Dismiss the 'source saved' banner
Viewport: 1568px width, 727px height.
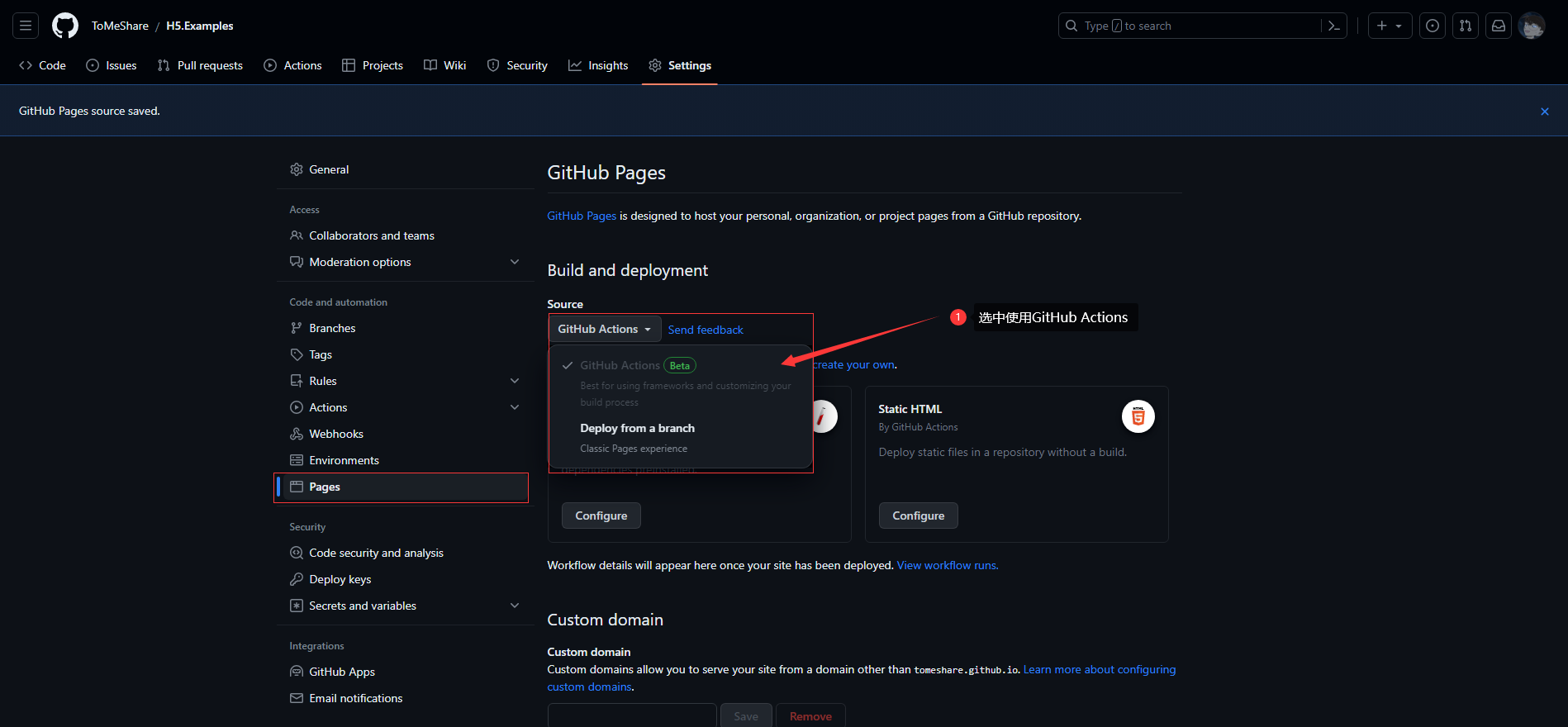click(x=1545, y=112)
